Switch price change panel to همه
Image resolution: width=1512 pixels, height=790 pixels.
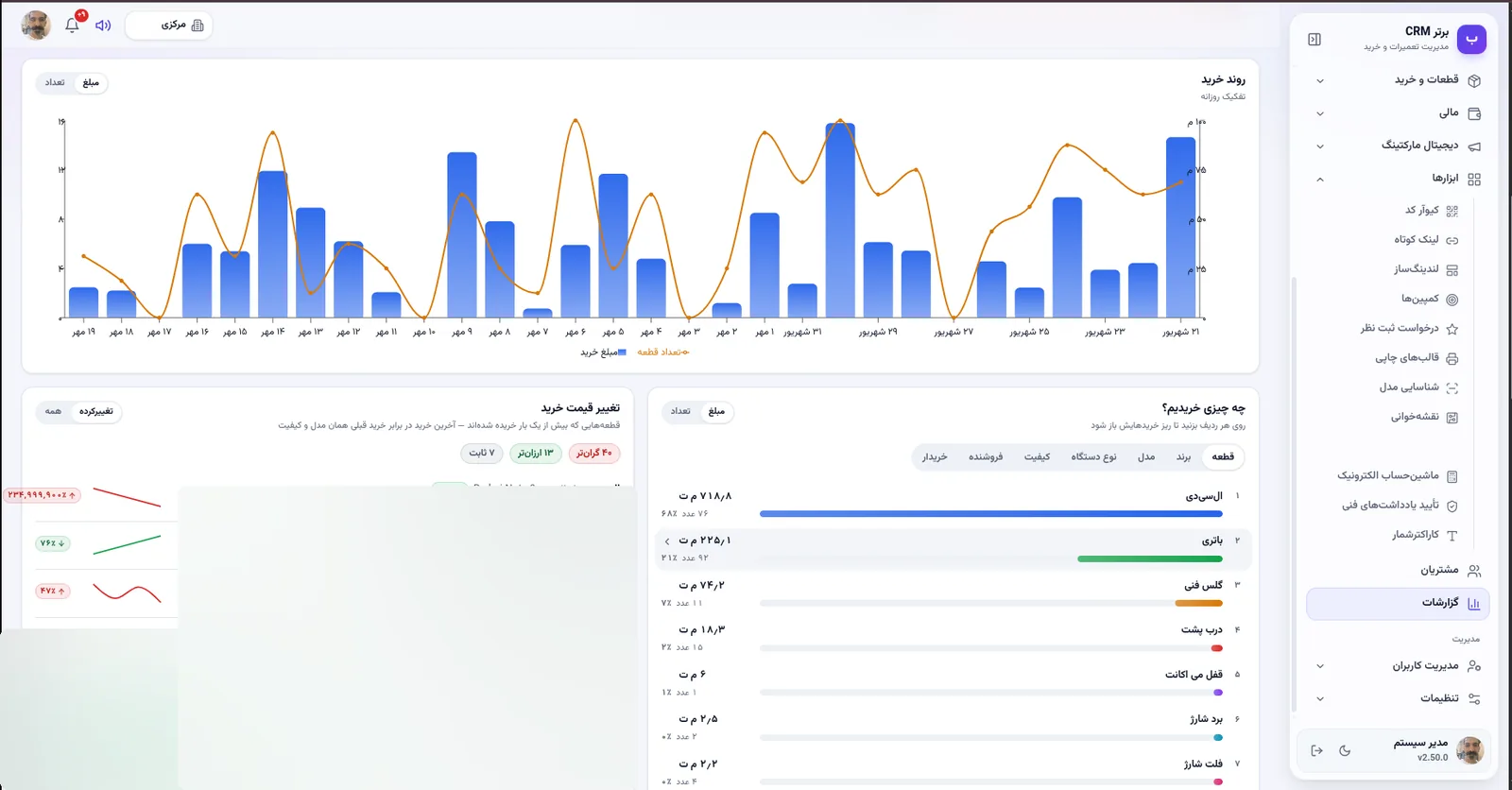[53, 411]
